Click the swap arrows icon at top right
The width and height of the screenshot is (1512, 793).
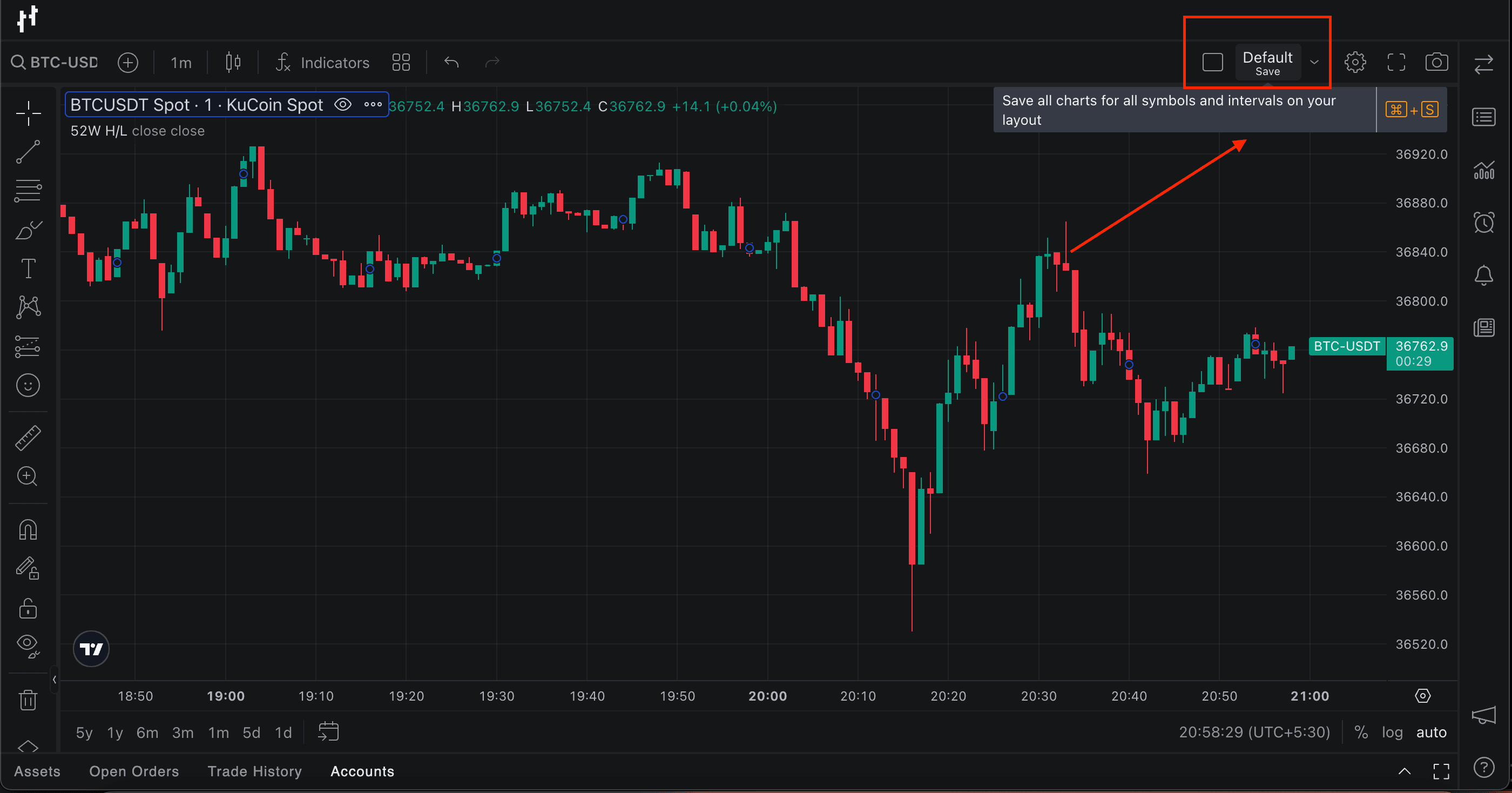(1483, 64)
